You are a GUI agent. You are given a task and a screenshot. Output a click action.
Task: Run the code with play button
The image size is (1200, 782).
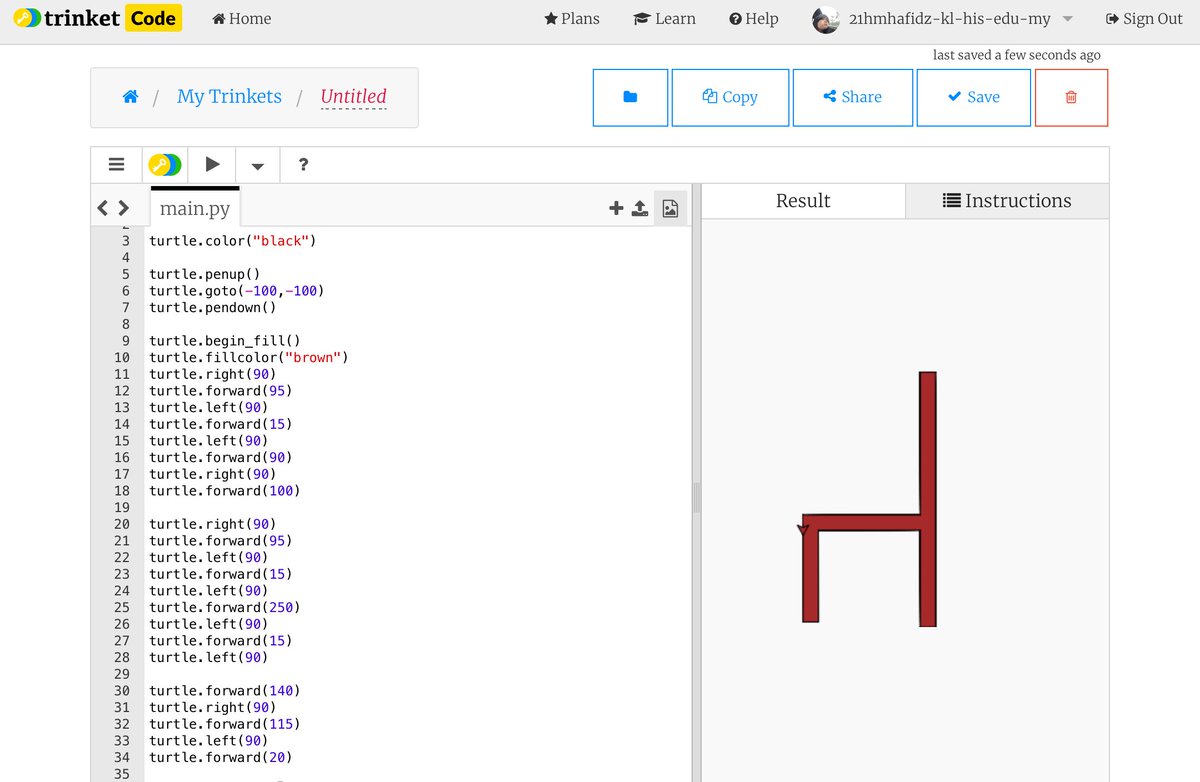[x=212, y=164]
